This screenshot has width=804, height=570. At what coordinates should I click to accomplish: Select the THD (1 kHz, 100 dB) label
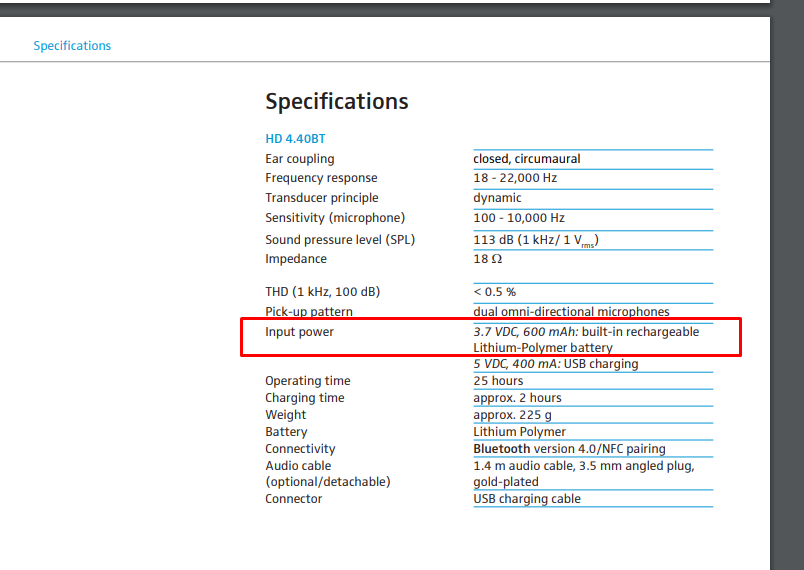pyautogui.click(x=323, y=292)
